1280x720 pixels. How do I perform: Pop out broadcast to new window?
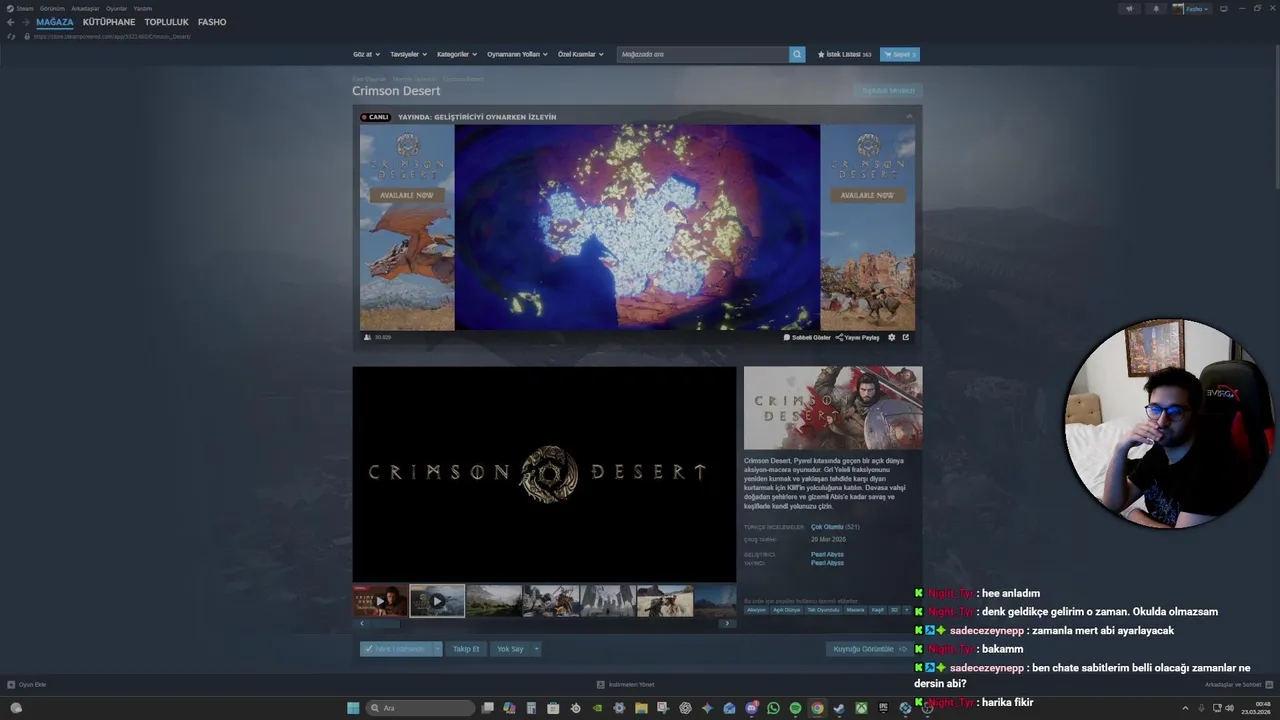(x=906, y=337)
